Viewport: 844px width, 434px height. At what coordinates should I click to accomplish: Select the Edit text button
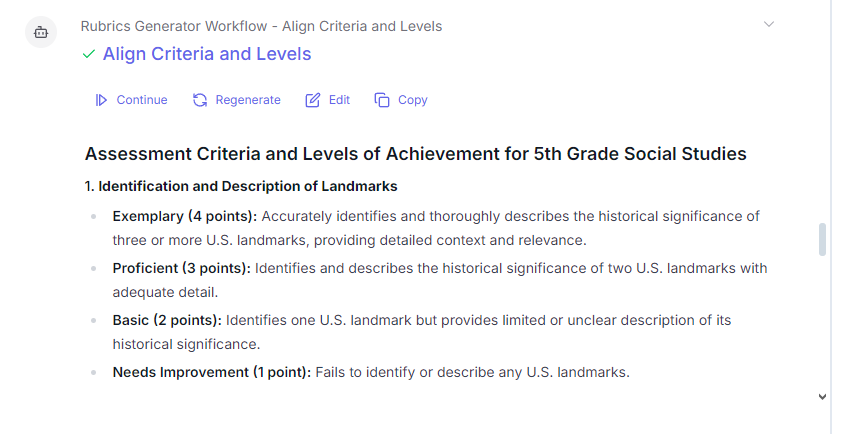point(339,100)
